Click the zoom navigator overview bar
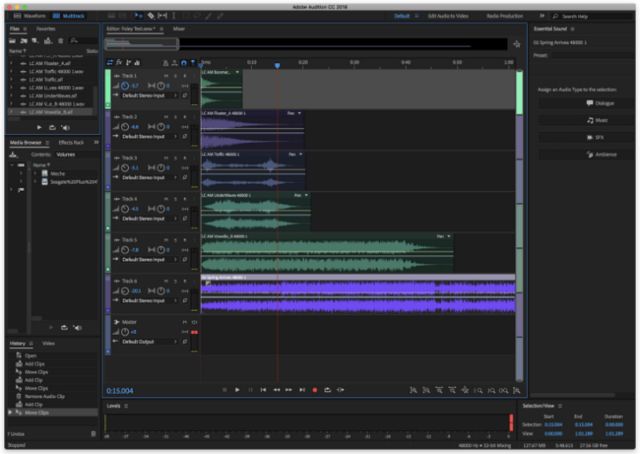This screenshot has width=640, height=454. pos(142,44)
